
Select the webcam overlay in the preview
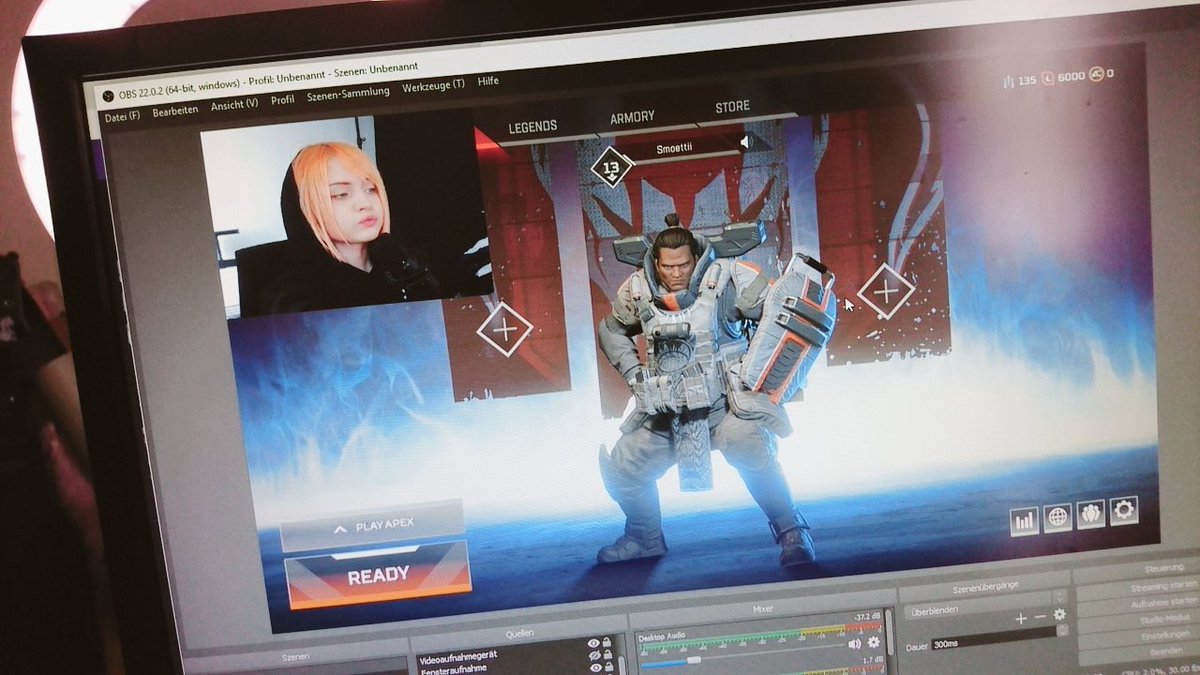(x=345, y=215)
